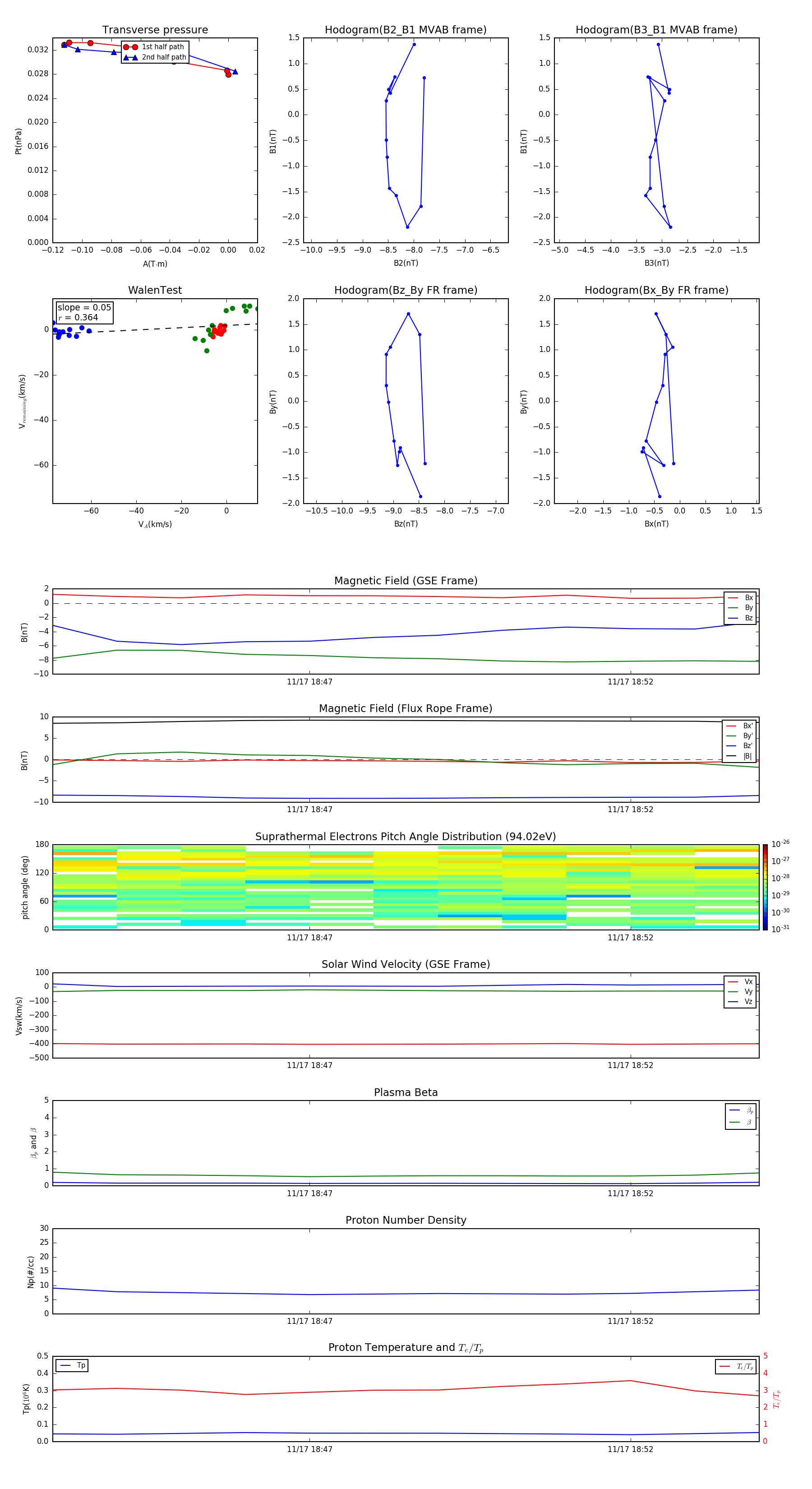Select the 'Hodogram(Bz_By FR frame)' title
Screen dimensions: 812x1489
406,290
